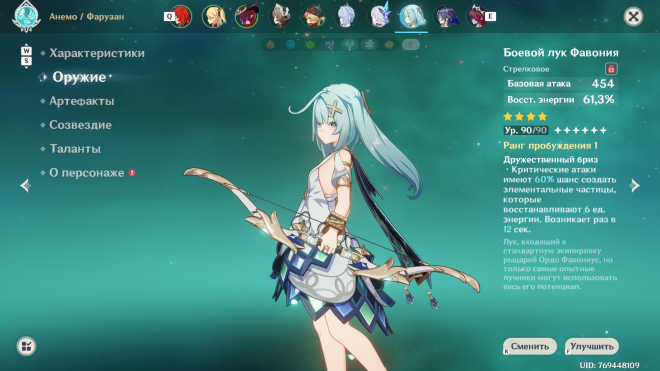Toggle the purple Electro element filter
Image resolution: width=660 pixels, height=371 pixels.
pos(330,44)
